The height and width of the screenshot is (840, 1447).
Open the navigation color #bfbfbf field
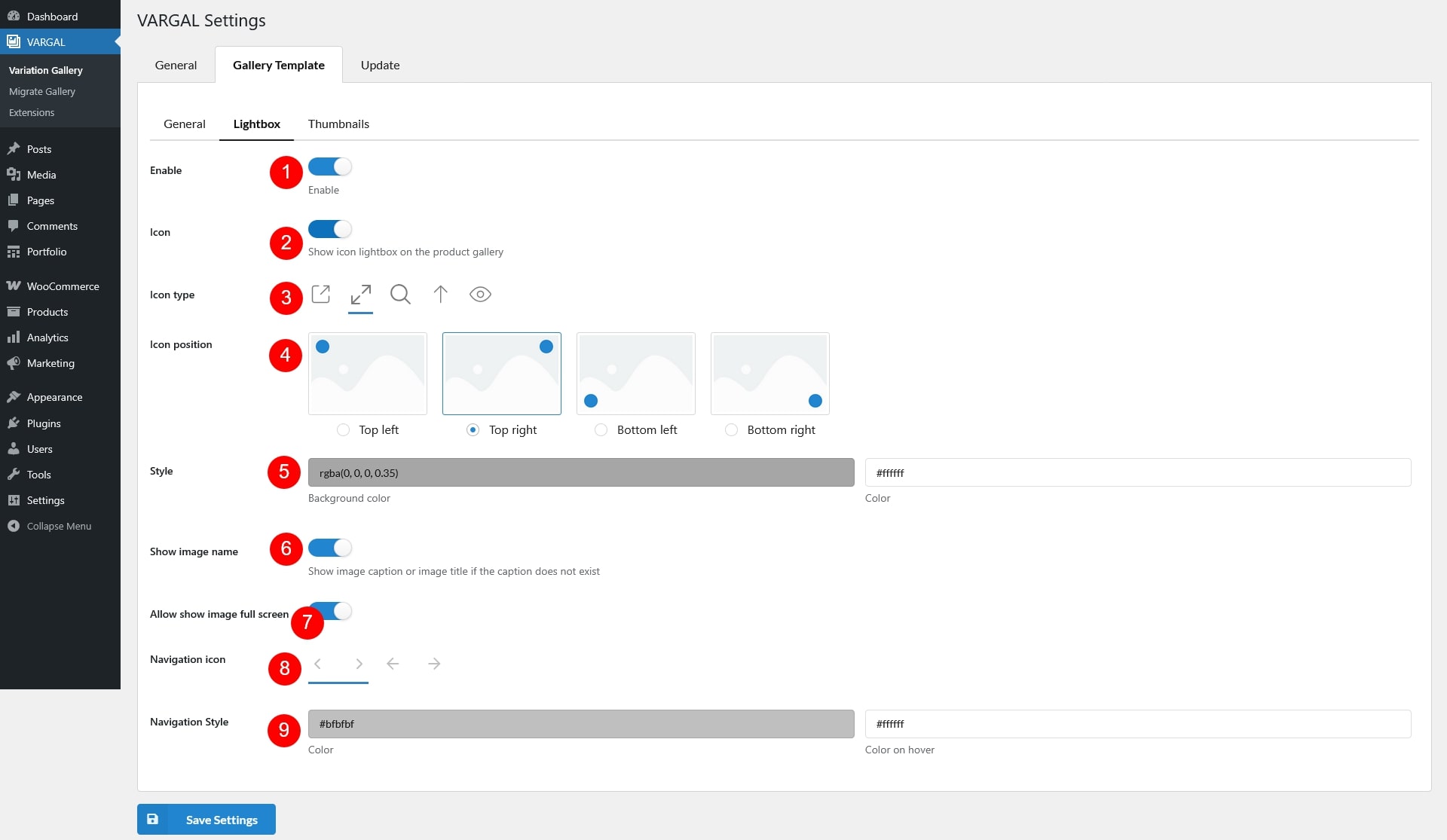[x=581, y=724]
